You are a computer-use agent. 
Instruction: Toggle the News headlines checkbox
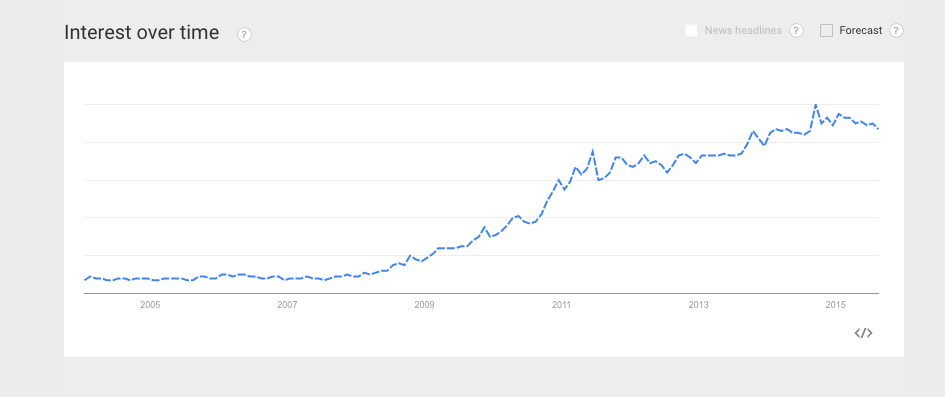(691, 30)
